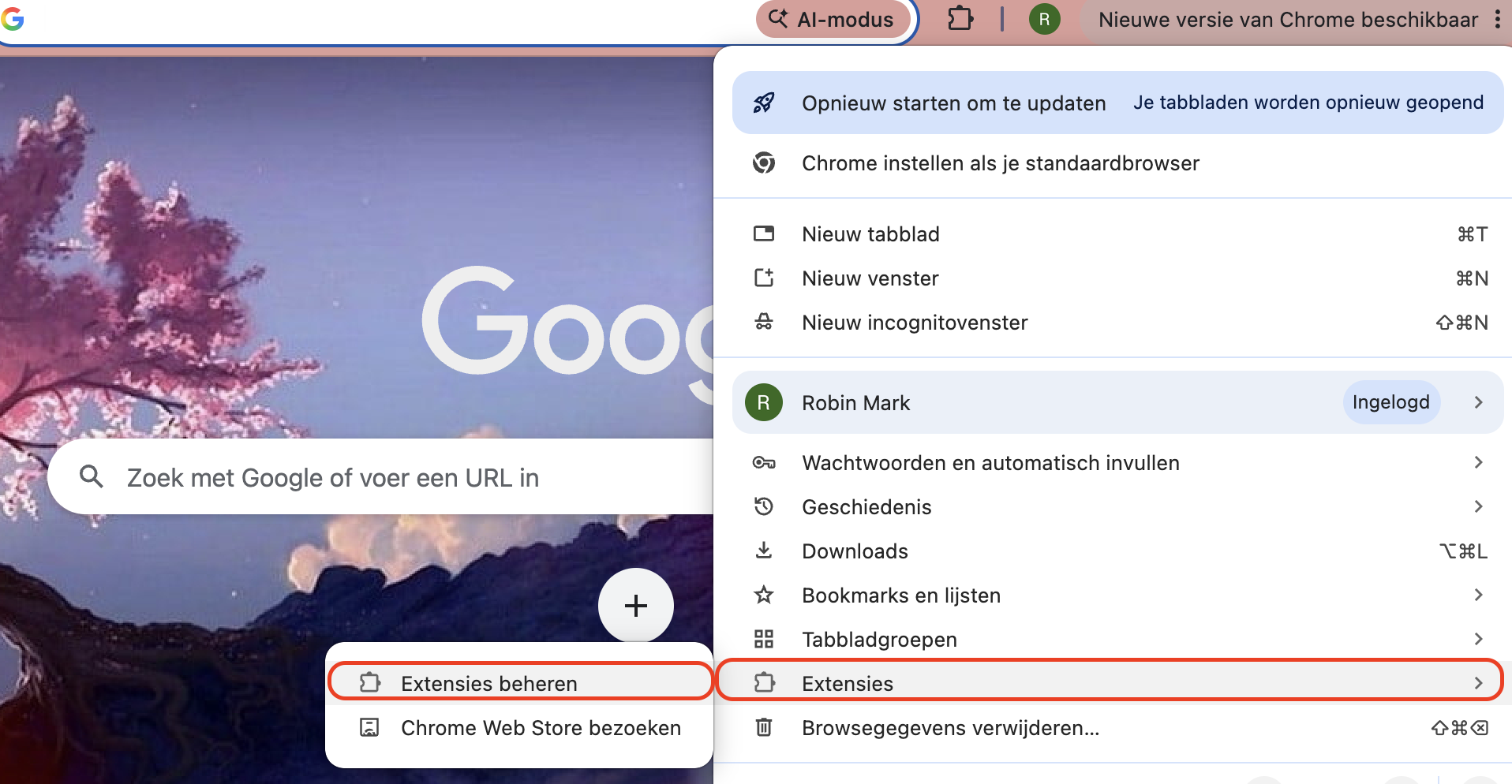
Task: Click the new tab icon
Action: pyautogui.click(x=764, y=233)
